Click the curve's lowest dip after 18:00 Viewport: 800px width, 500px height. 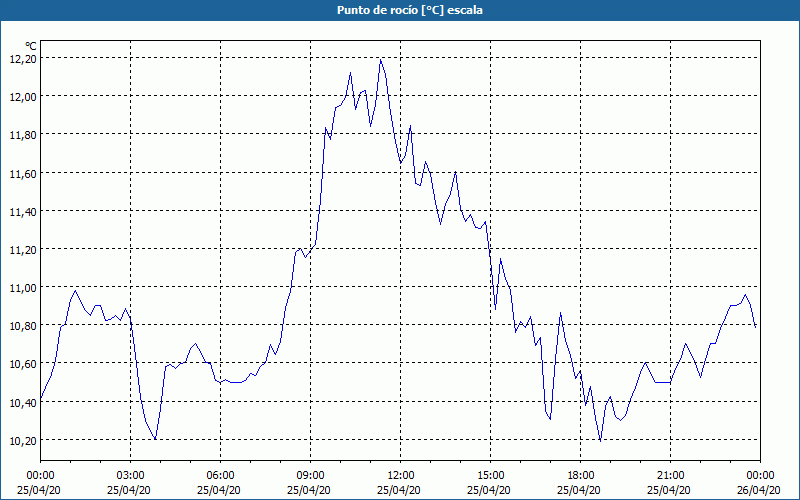tap(601, 440)
